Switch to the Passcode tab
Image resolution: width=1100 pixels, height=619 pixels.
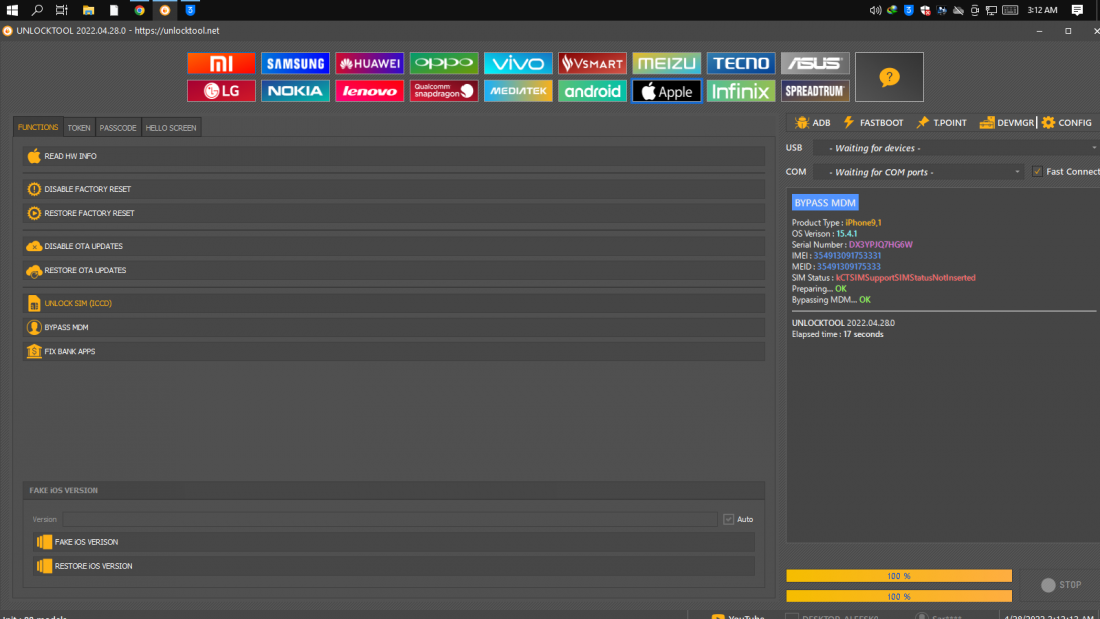pos(118,128)
